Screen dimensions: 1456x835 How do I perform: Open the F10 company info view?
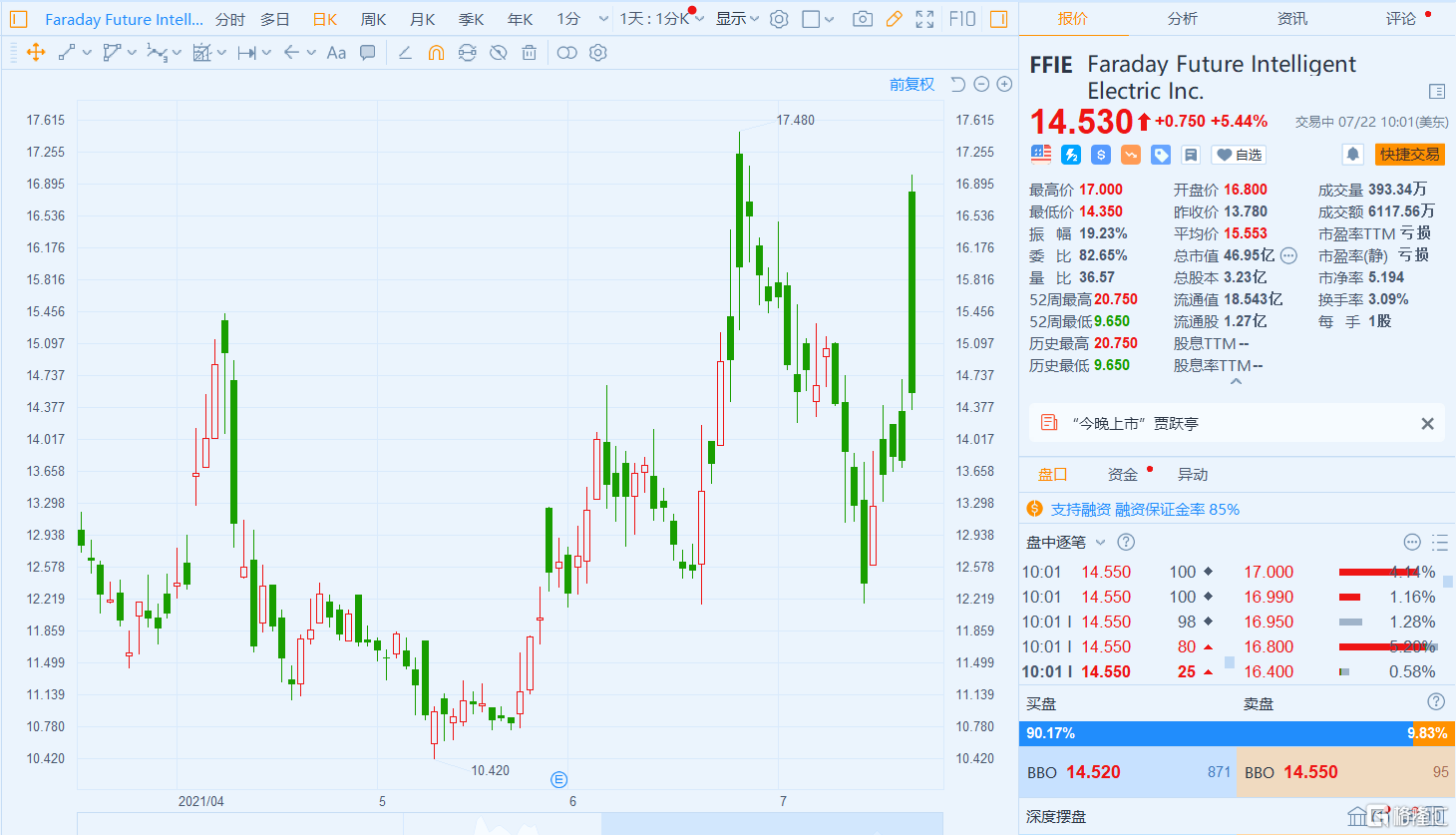tap(962, 19)
